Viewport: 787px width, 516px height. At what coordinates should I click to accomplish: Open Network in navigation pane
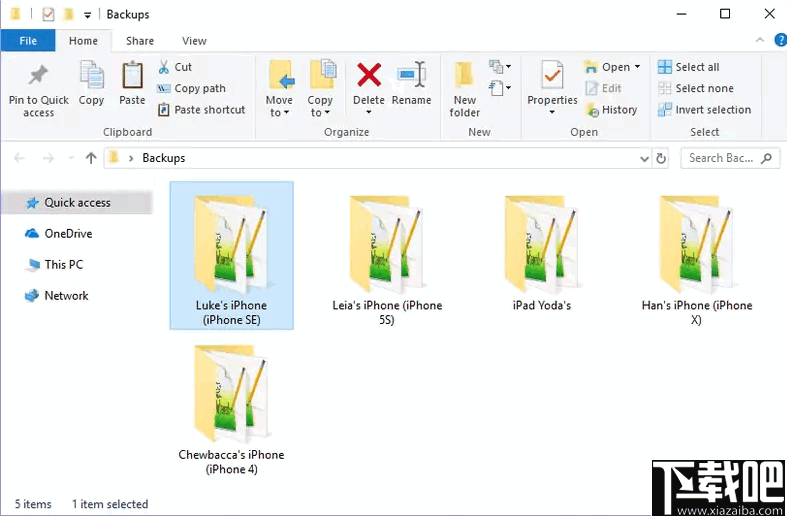tap(56, 296)
